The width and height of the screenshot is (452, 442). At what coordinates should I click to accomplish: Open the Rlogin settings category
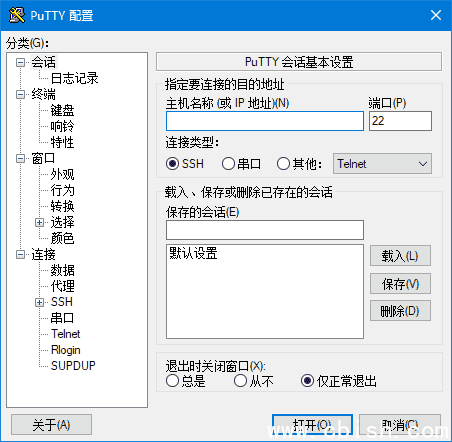click(x=66, y=350)
